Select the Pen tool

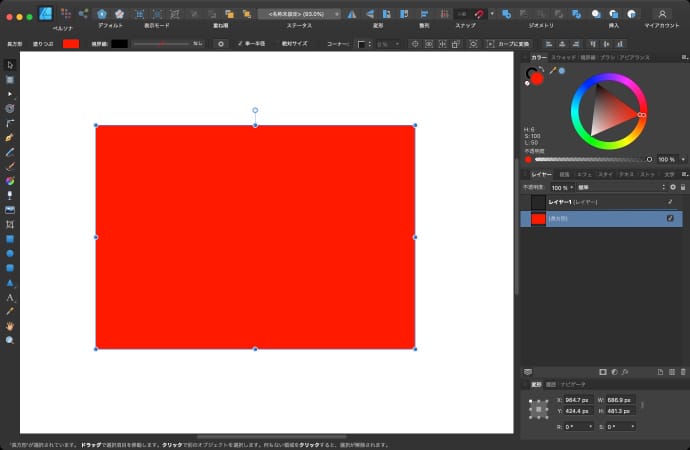(10, 136)
